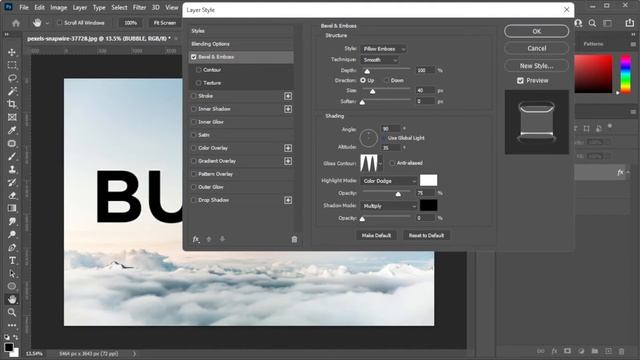Click the New Style button
The image size is (640, 360).
[536, 65]
